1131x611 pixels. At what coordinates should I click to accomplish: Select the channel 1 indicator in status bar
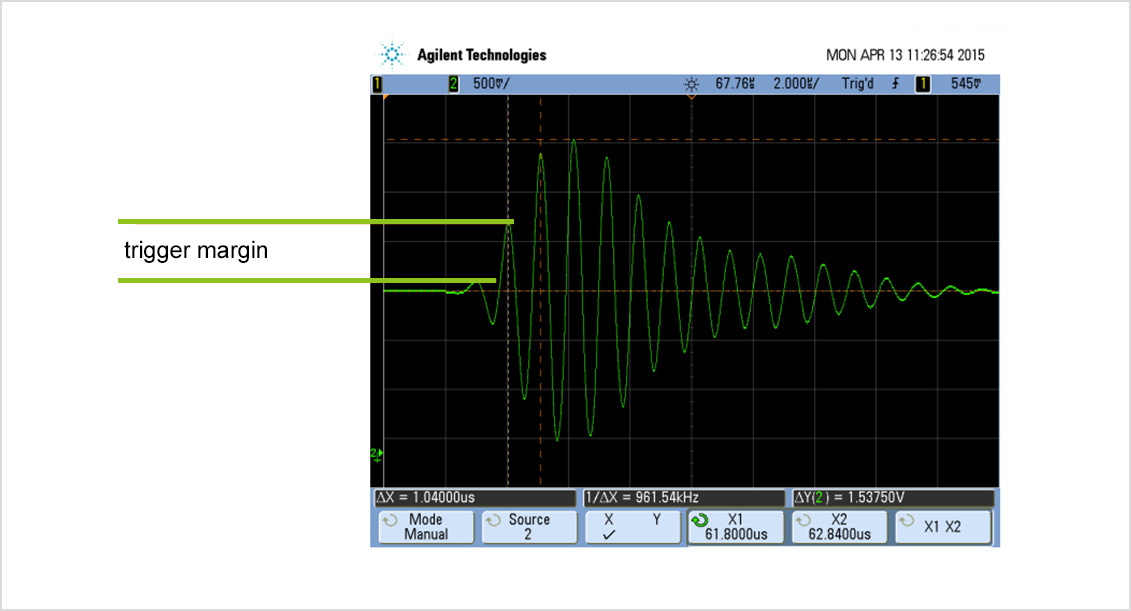coord(378,84)
